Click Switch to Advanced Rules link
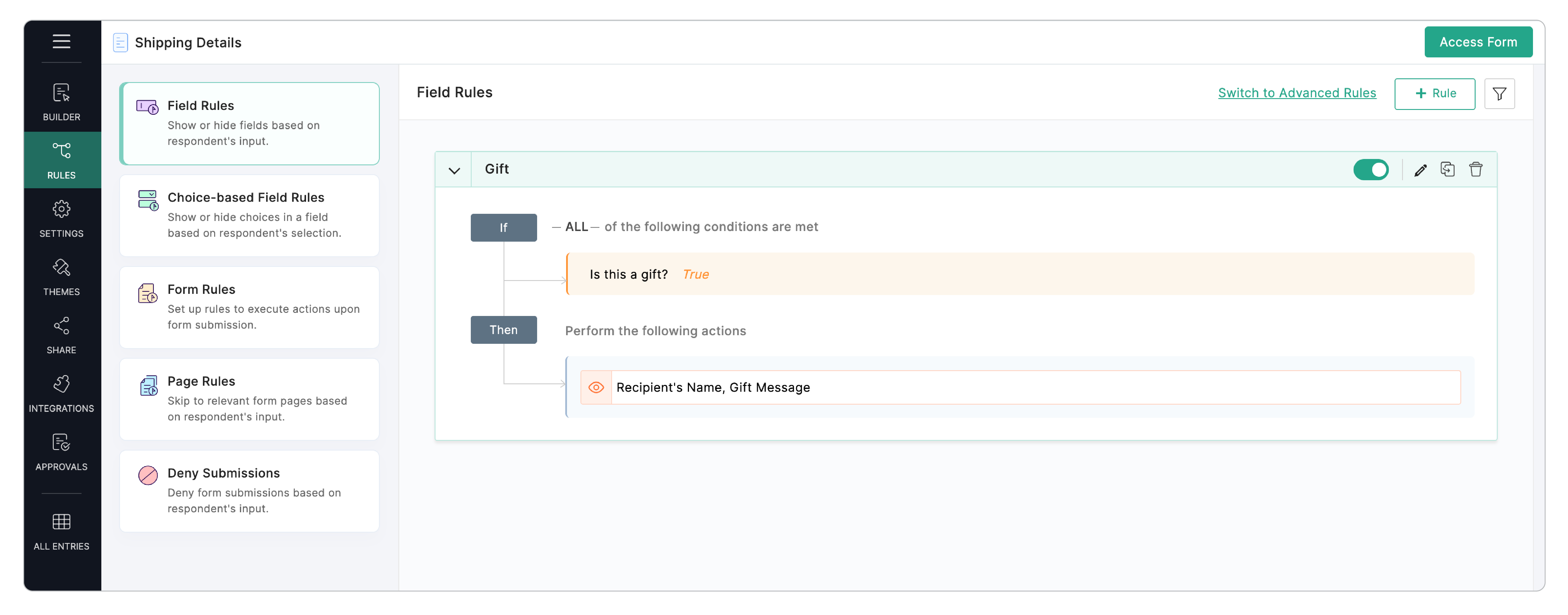1568x615 pixels. tap(1296, 93)
